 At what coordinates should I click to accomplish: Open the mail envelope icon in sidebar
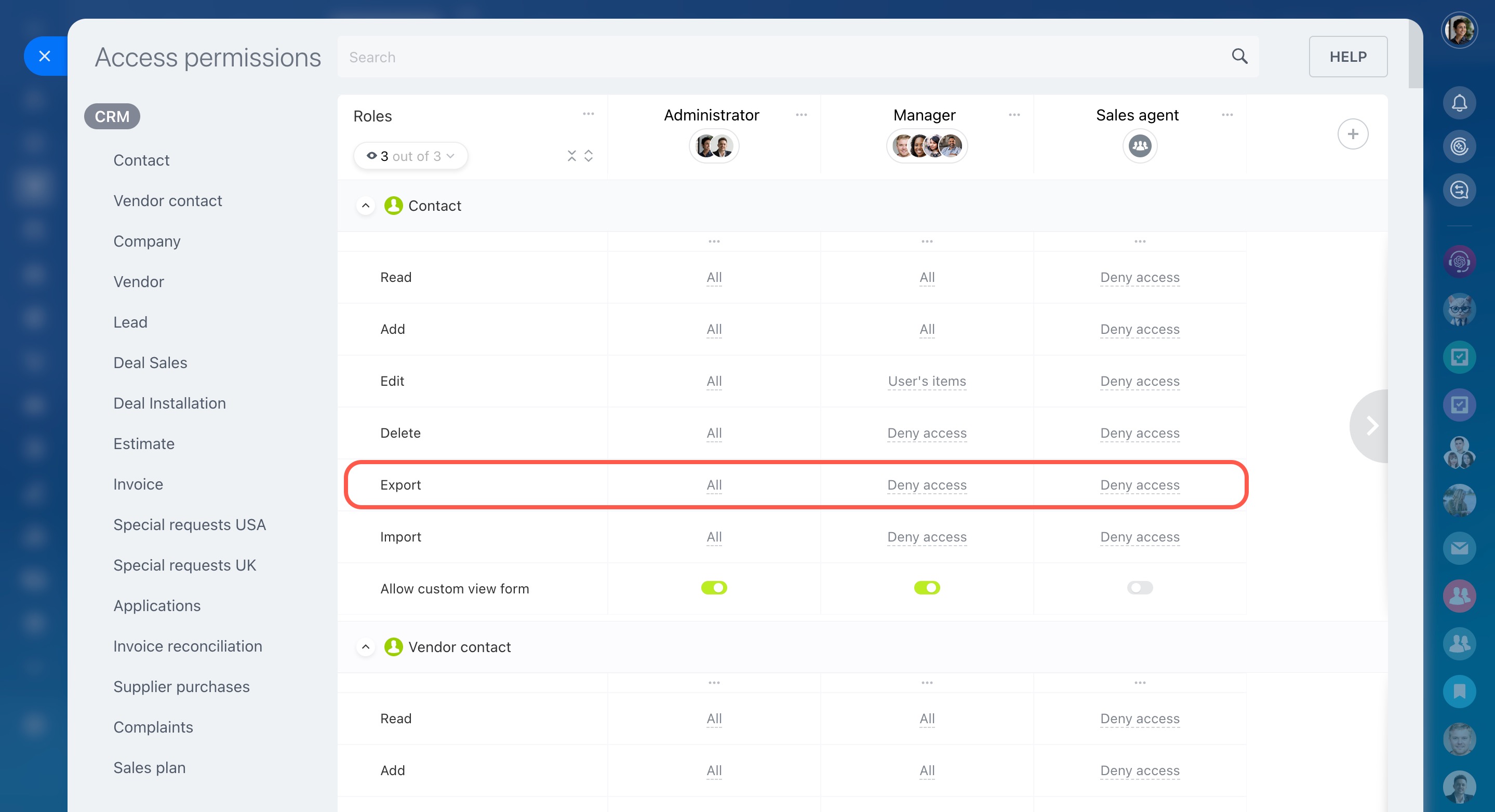click(x=1459, y=548)
